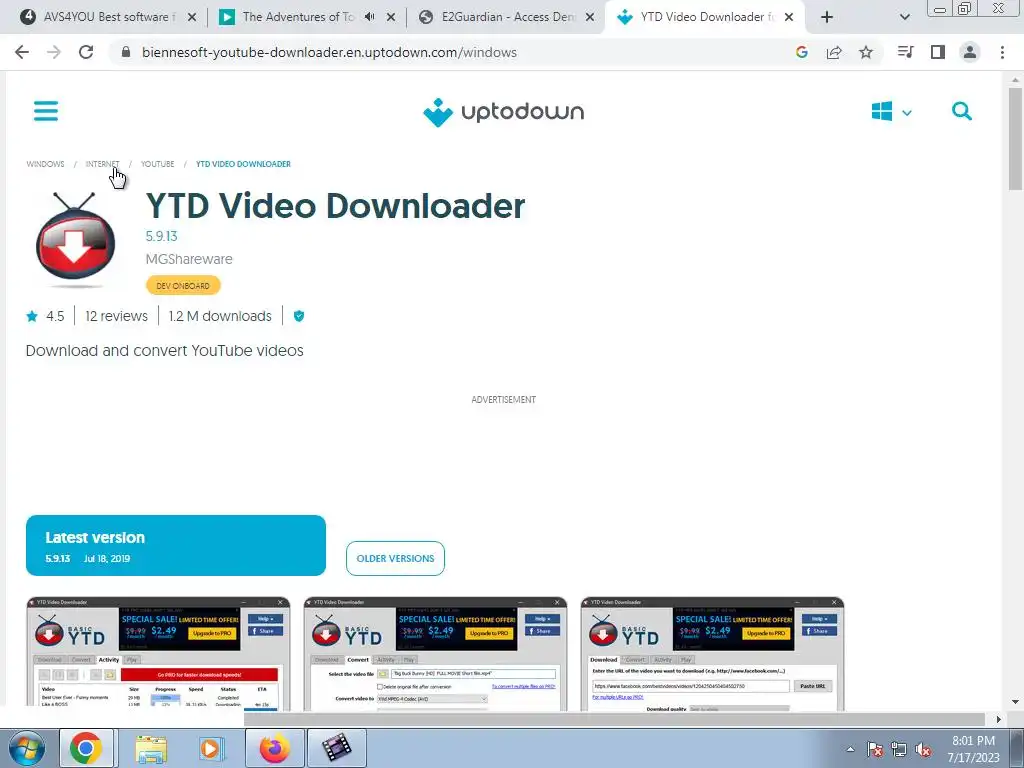Open the Download tab screenshot thumbnail
1024x768 pixels.
tap(712, 653)
